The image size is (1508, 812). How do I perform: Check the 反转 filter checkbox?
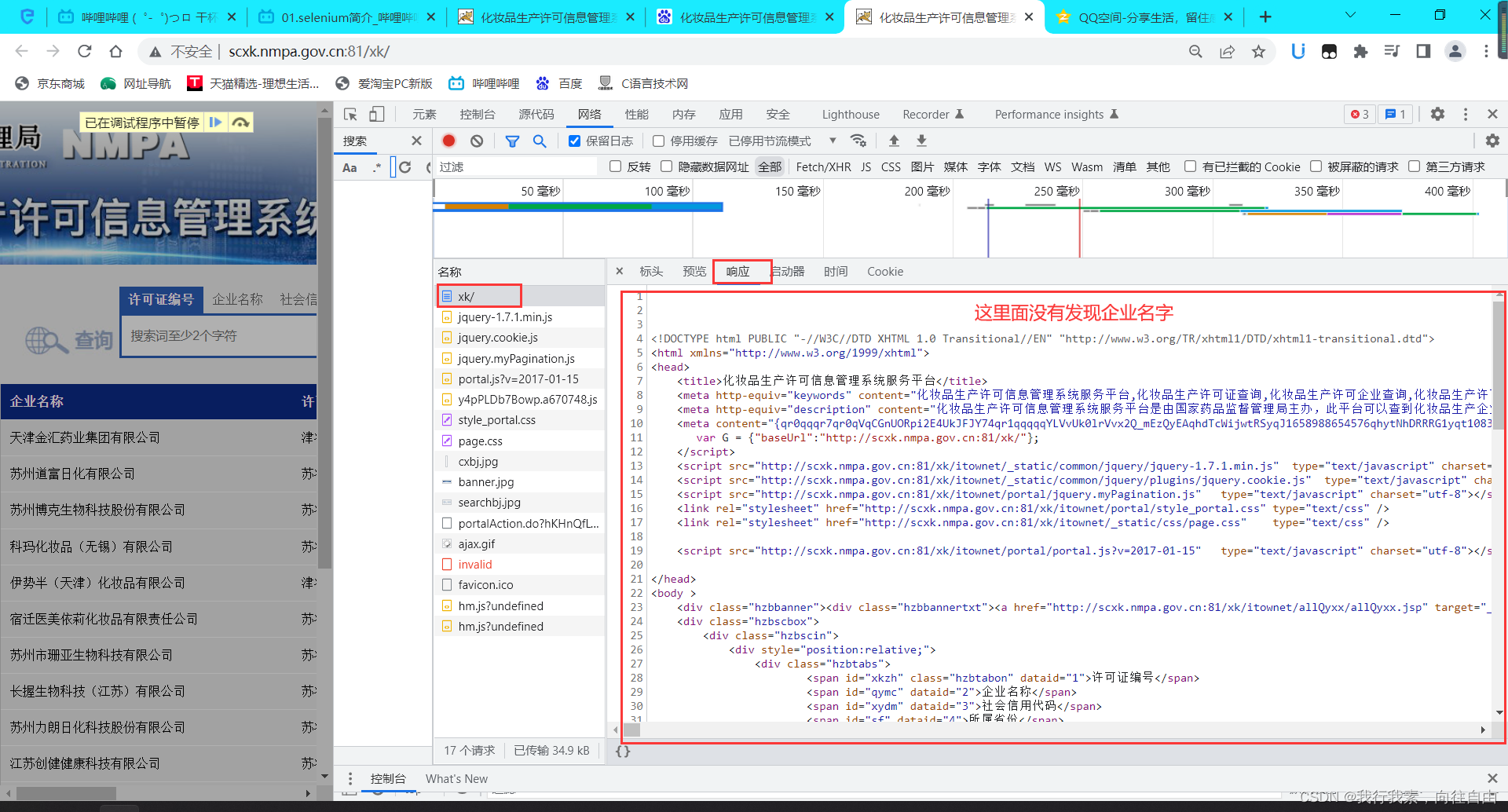[615, 166]
